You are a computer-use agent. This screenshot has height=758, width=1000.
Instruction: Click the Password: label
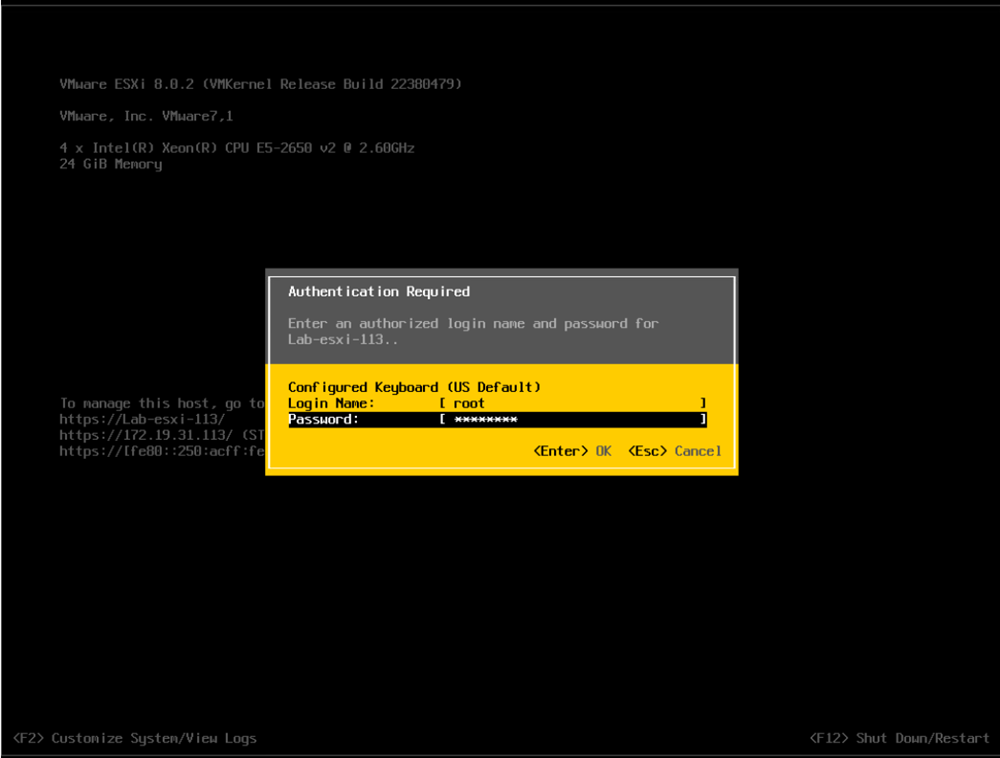[323, 419]
